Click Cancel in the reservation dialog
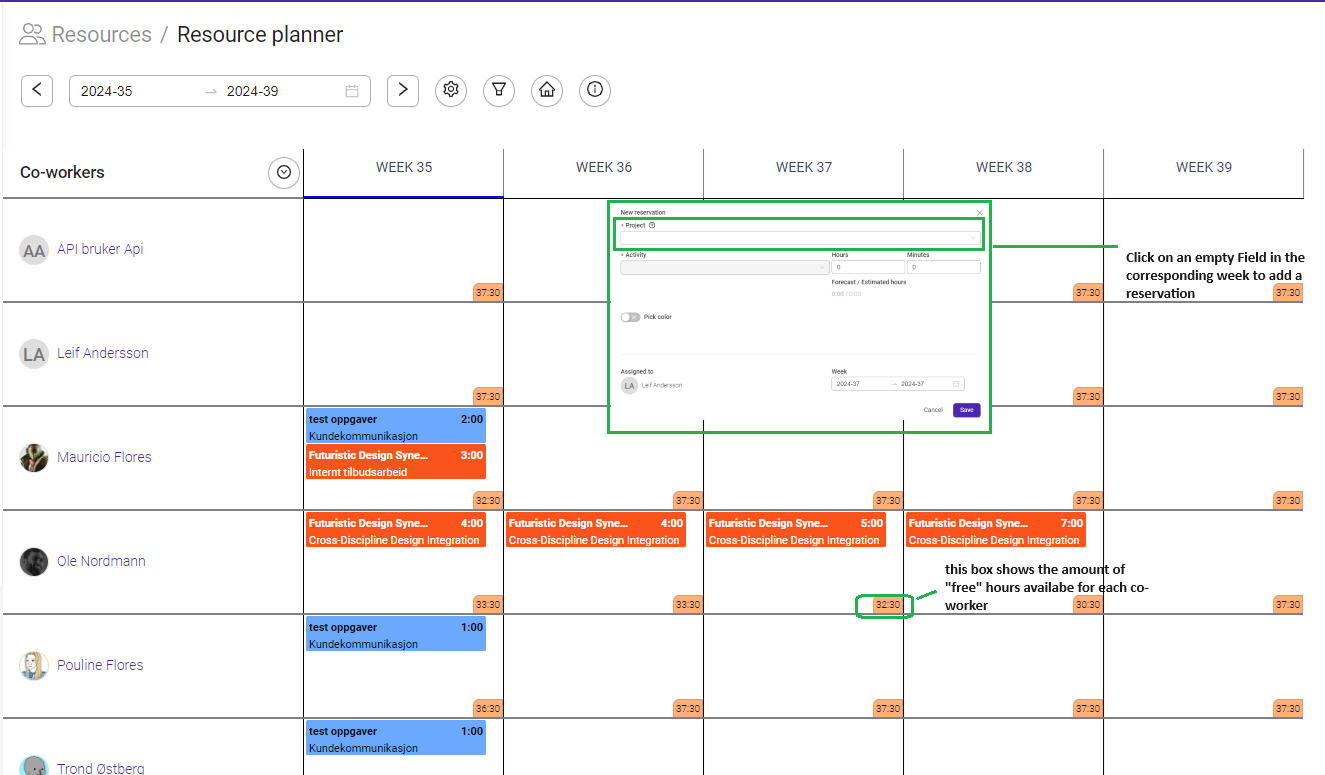The height and width of the screenshot is (775, 1325). tap(933, 410)
